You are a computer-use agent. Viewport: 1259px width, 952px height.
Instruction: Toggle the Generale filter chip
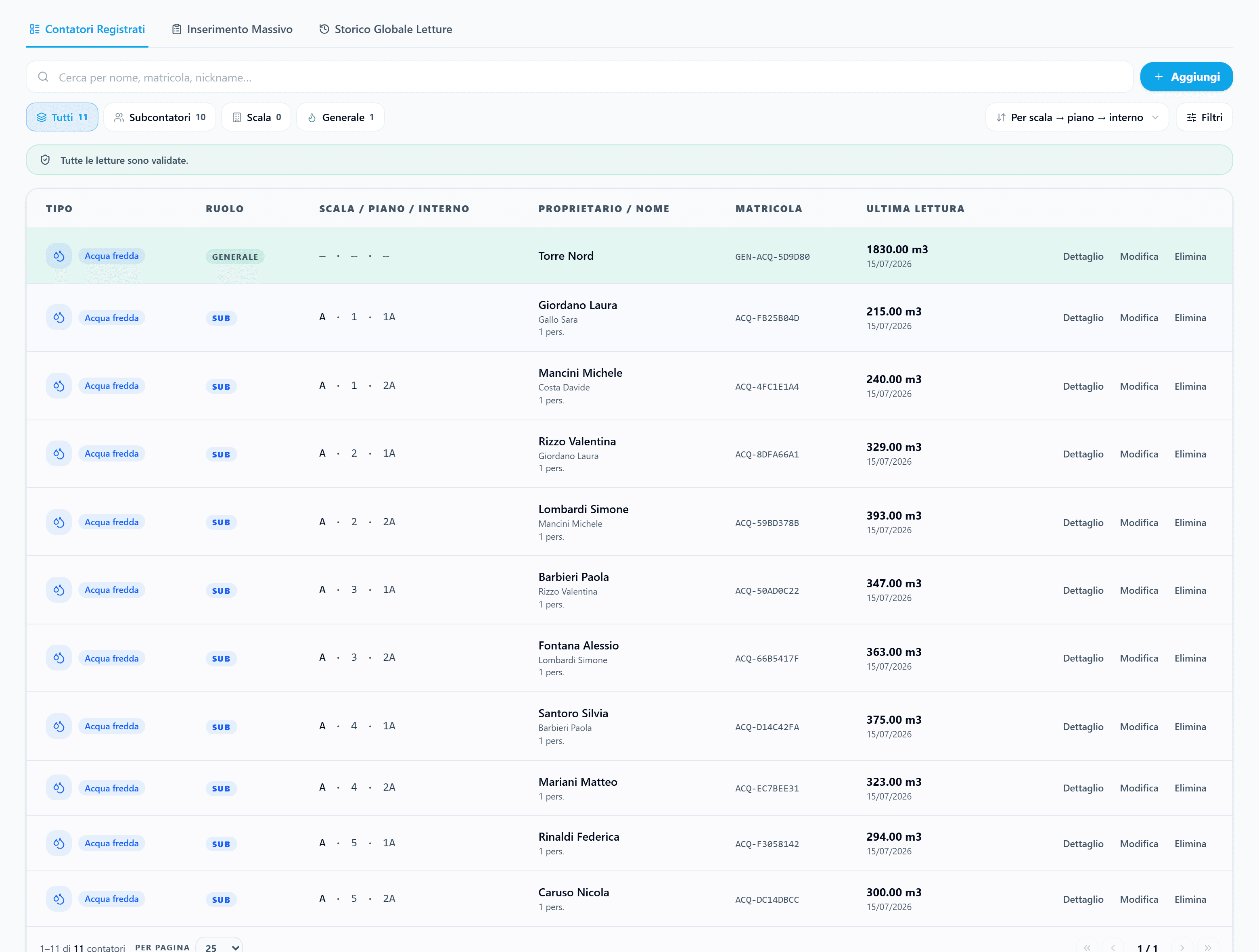click(340, 117)
